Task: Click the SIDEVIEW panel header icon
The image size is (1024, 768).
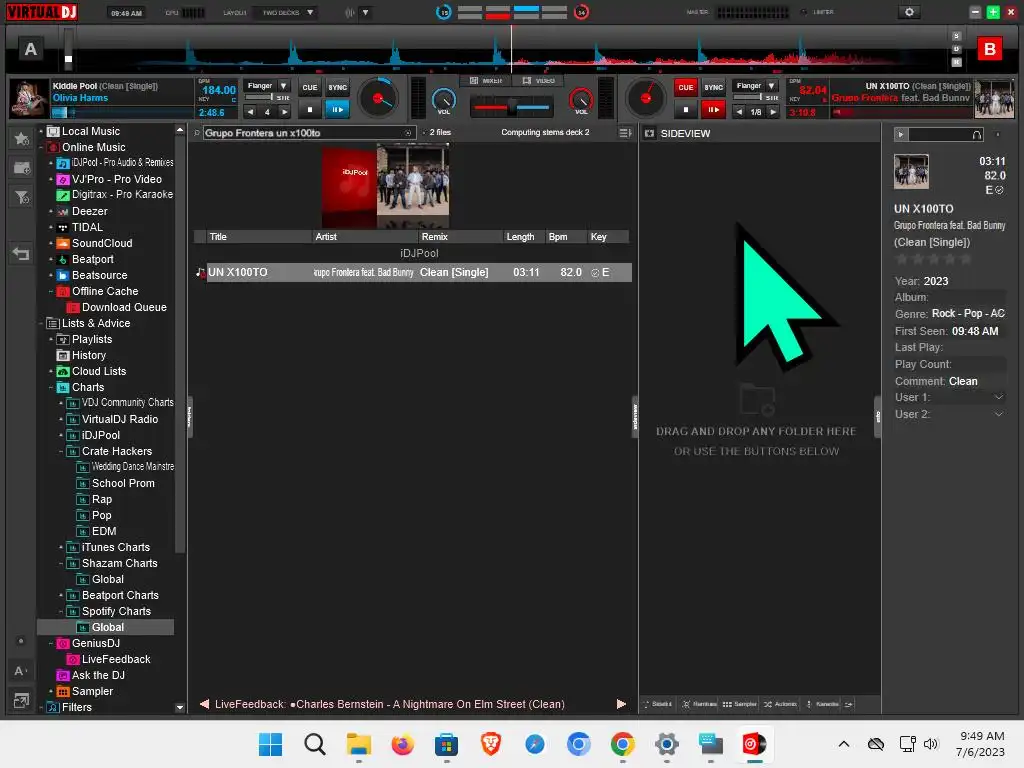Action: (x=649, y=133)
